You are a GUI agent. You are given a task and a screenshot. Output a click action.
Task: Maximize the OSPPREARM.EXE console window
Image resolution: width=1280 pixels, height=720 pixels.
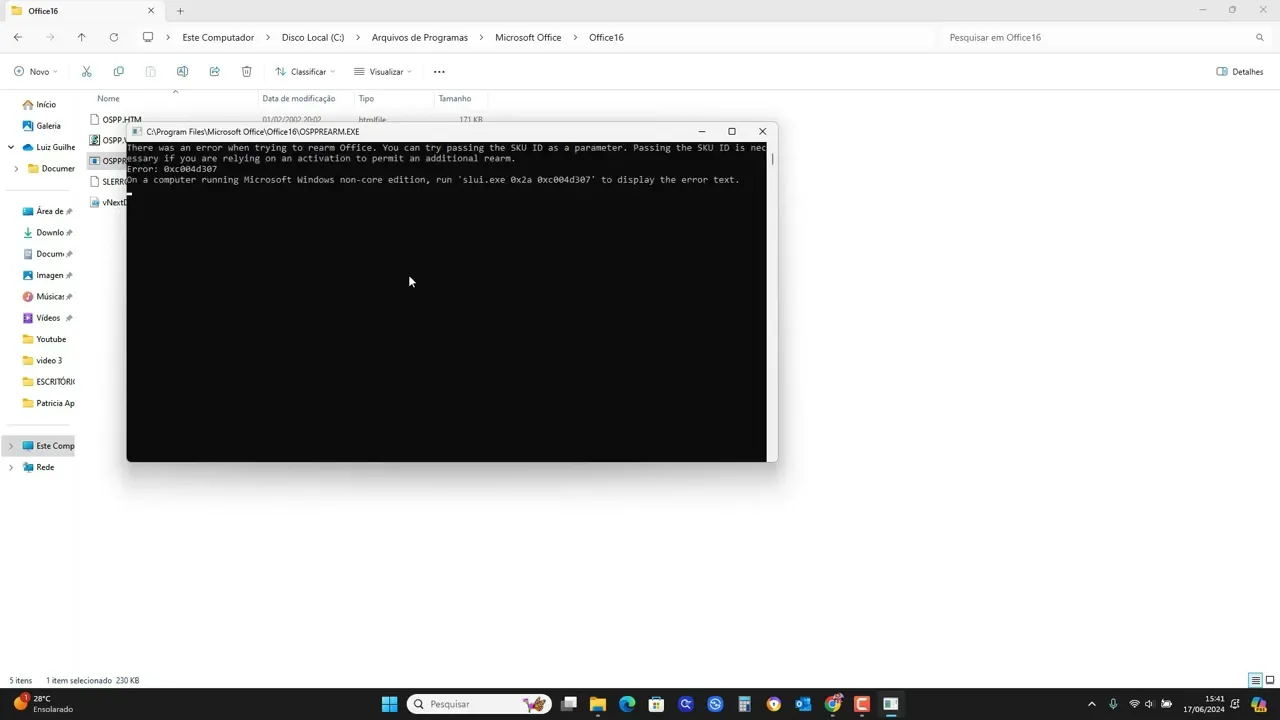[732, 131]
